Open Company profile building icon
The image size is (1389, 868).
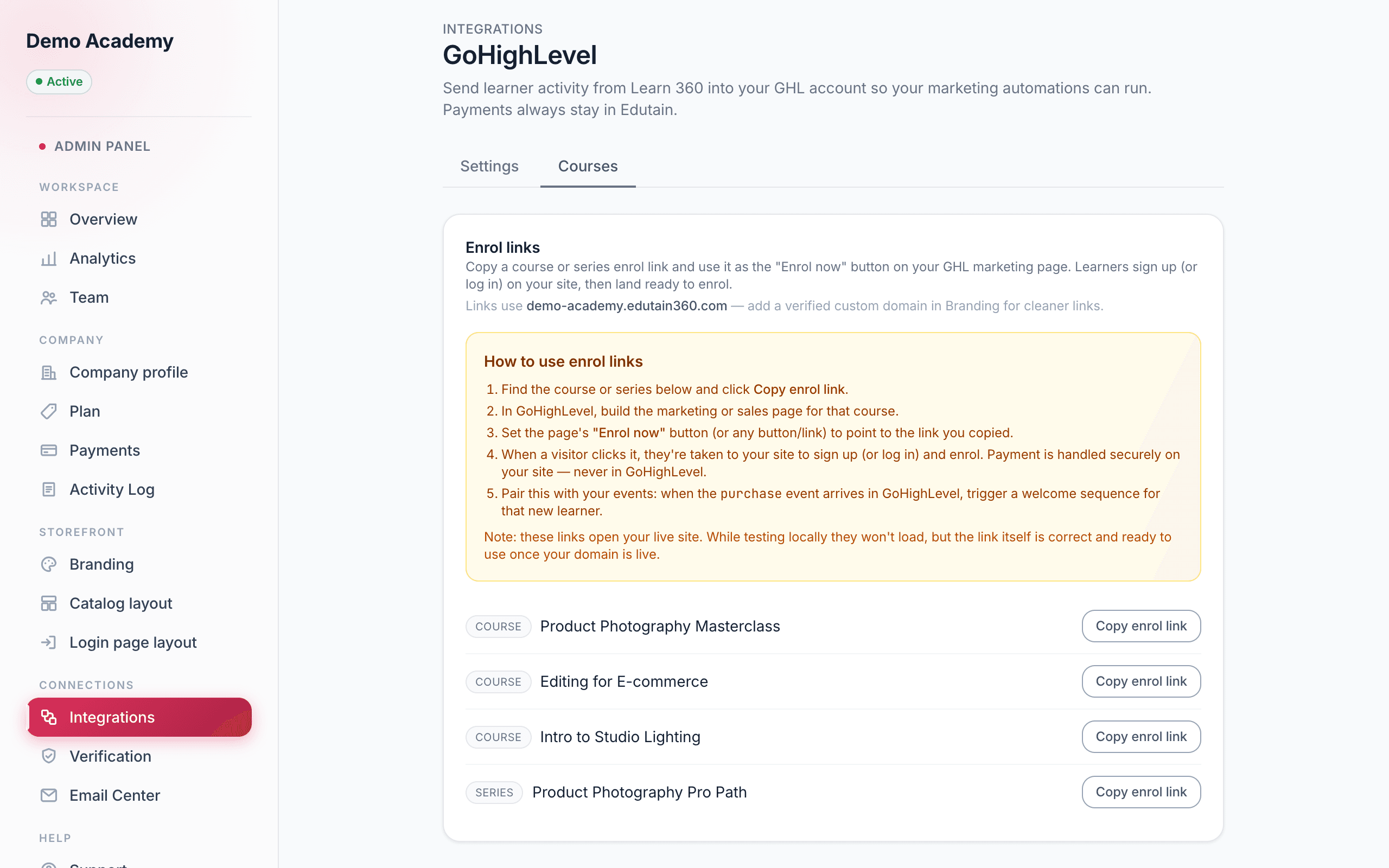(x=49, y=373)
